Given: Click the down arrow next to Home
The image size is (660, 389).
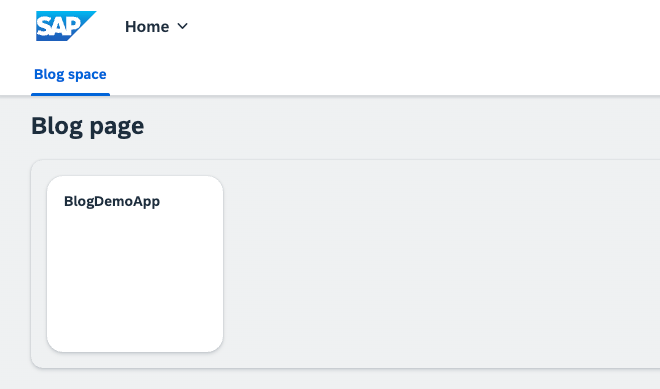Looking at the screenshot, I should pyautogui.click(x=182, y=26).
